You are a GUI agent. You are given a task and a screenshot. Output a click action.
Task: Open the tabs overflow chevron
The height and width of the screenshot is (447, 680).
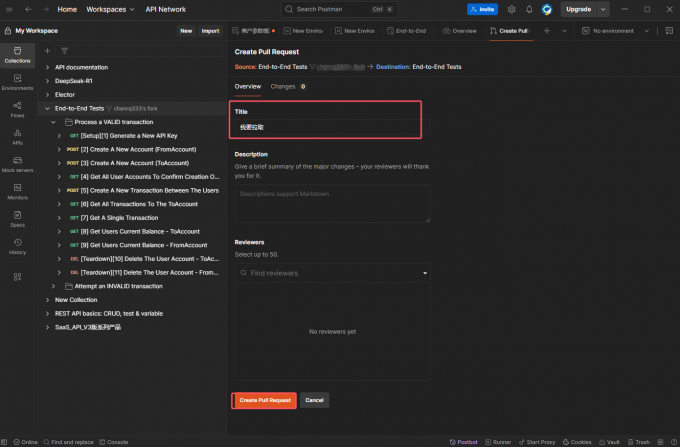coord(564,31)
